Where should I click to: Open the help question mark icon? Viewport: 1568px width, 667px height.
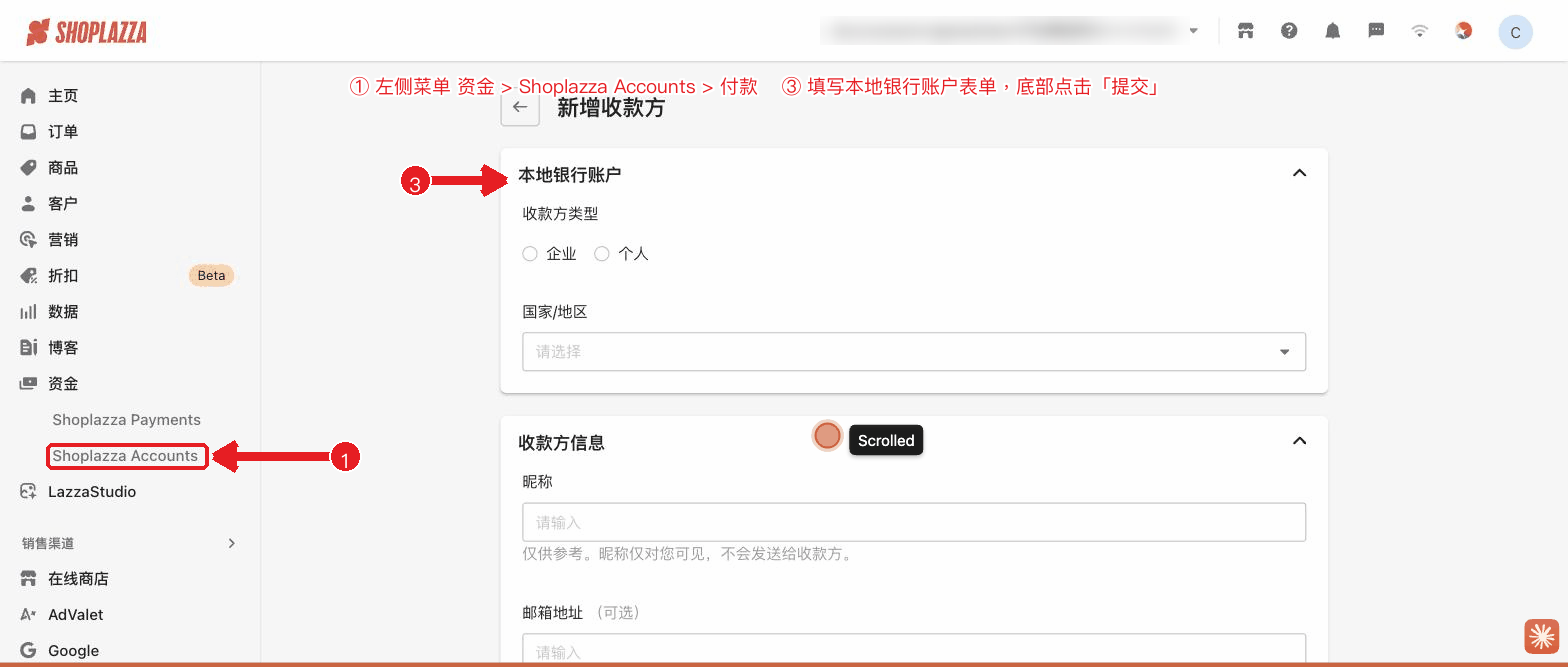click(1289, 31)
